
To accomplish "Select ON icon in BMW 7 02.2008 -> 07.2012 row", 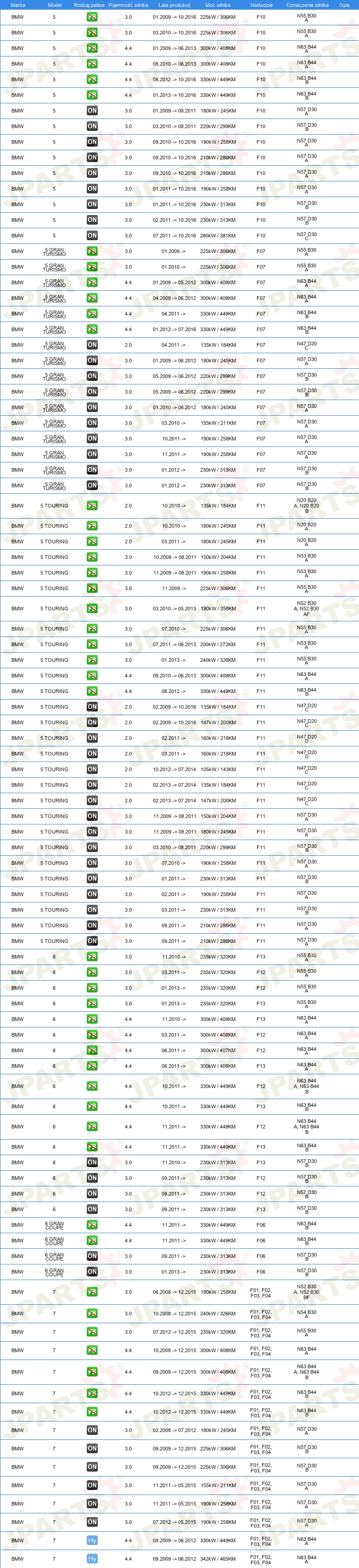I will 92,1430.
